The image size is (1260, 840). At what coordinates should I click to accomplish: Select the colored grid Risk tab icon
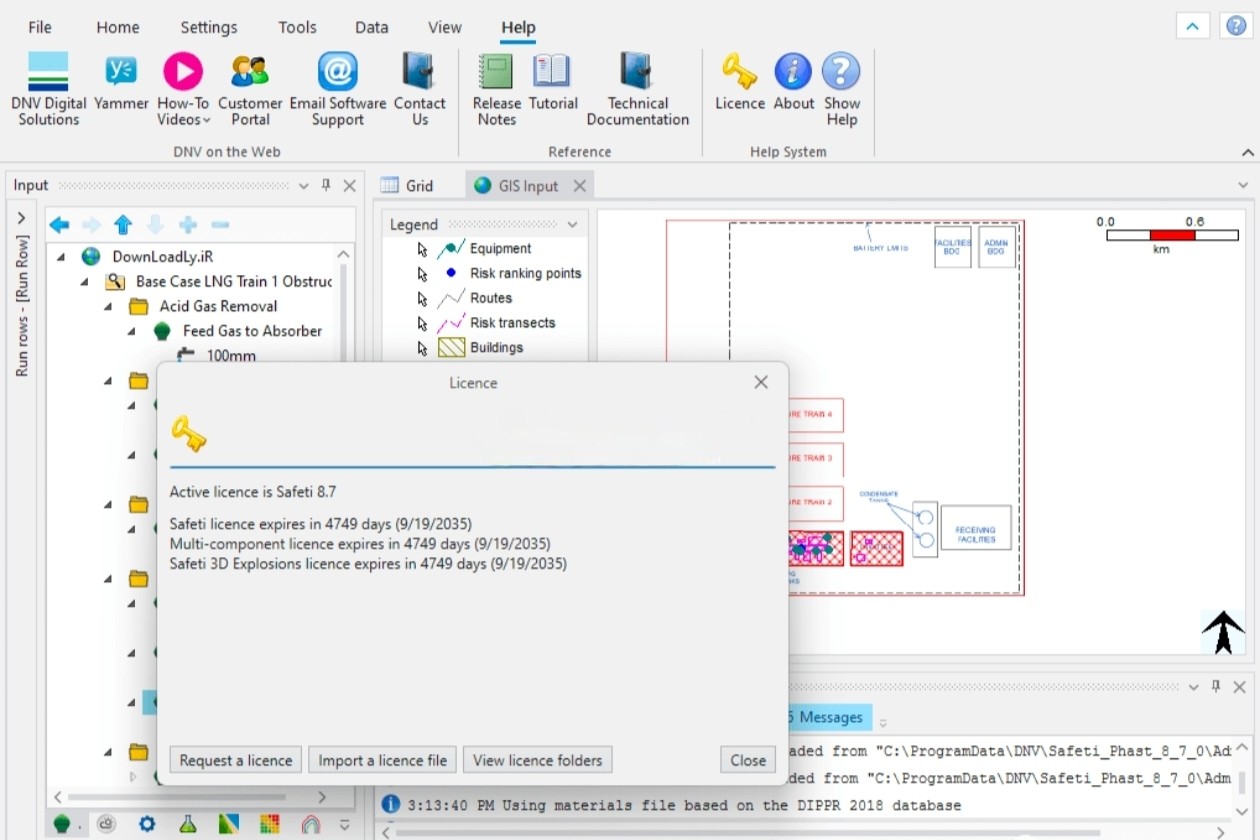[269, 823]
